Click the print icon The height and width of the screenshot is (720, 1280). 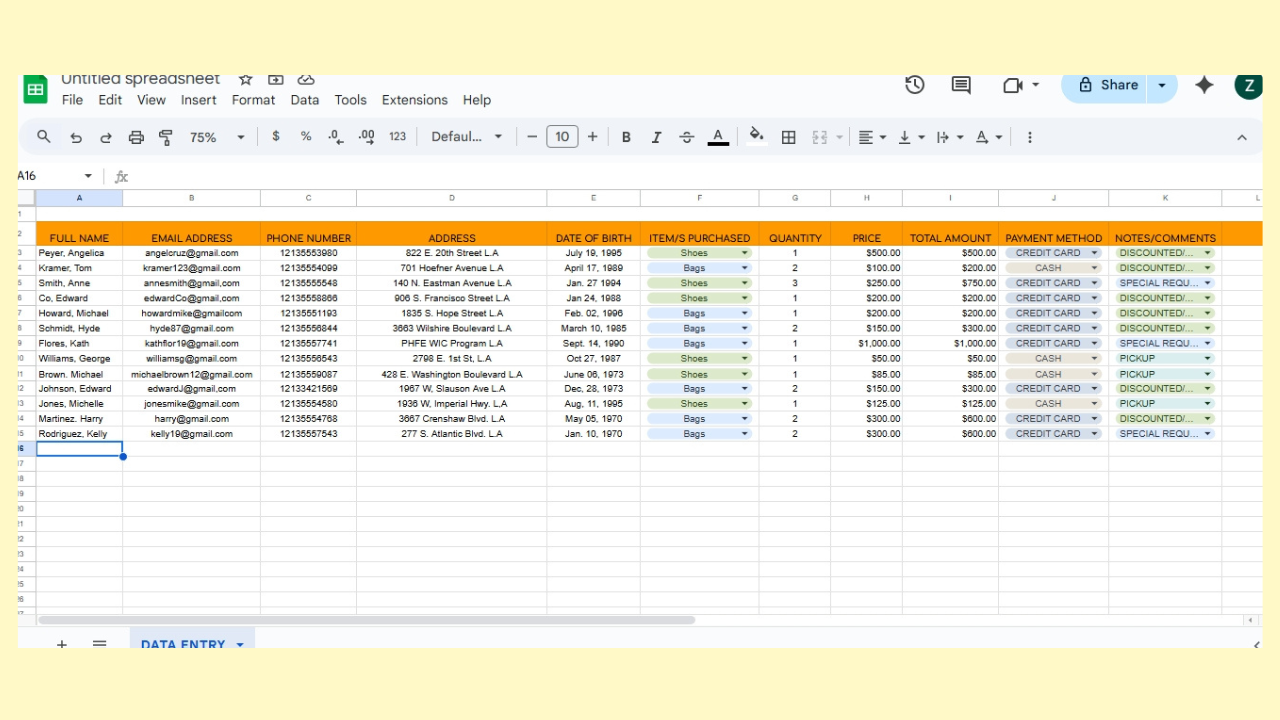(x=136, y=137)
